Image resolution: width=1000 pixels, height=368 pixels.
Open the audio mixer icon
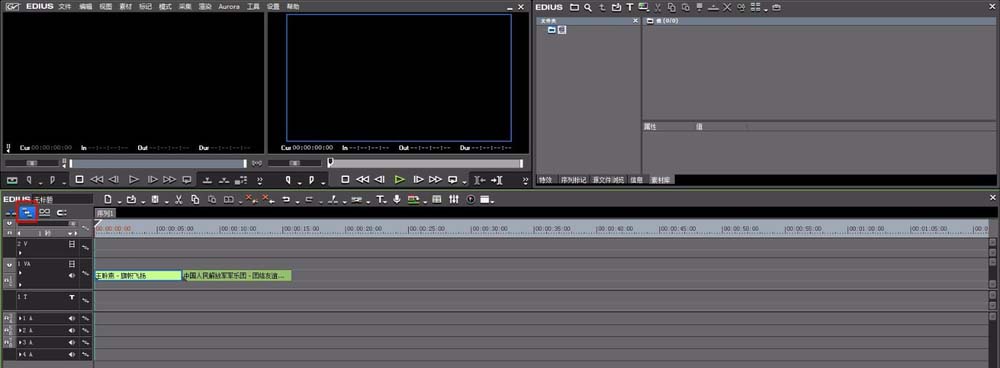[454, 200]
